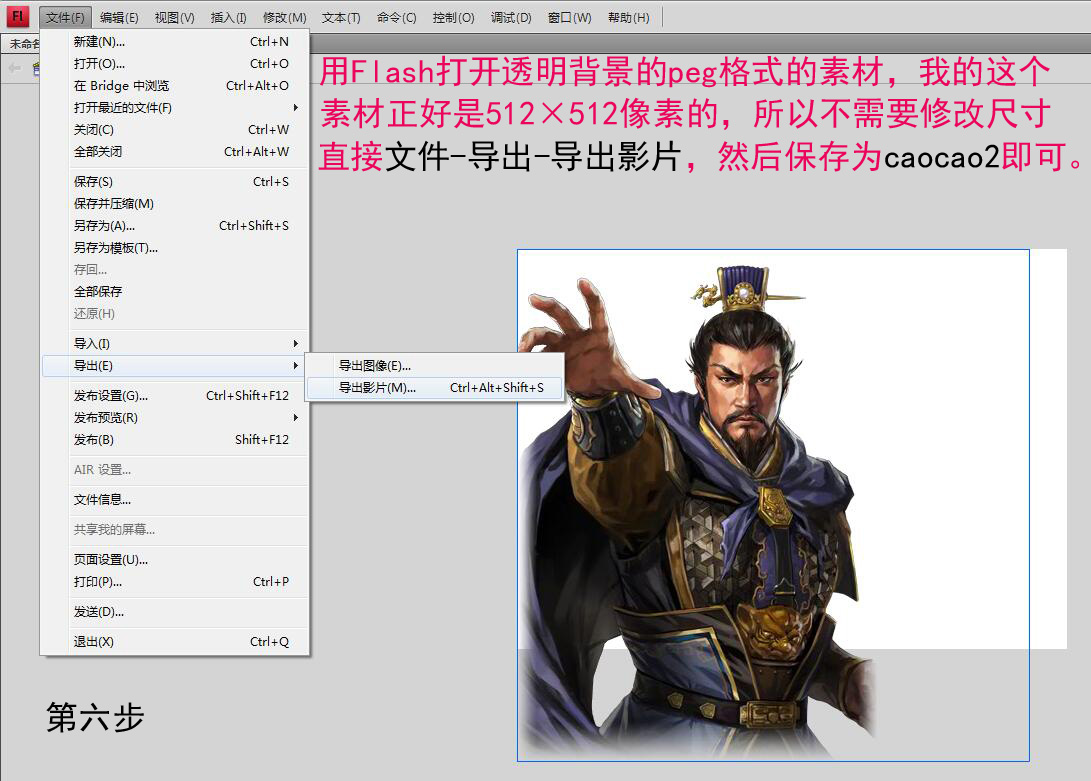Open 文件信息... entry

pyautogui.click(x=175, y=500)
